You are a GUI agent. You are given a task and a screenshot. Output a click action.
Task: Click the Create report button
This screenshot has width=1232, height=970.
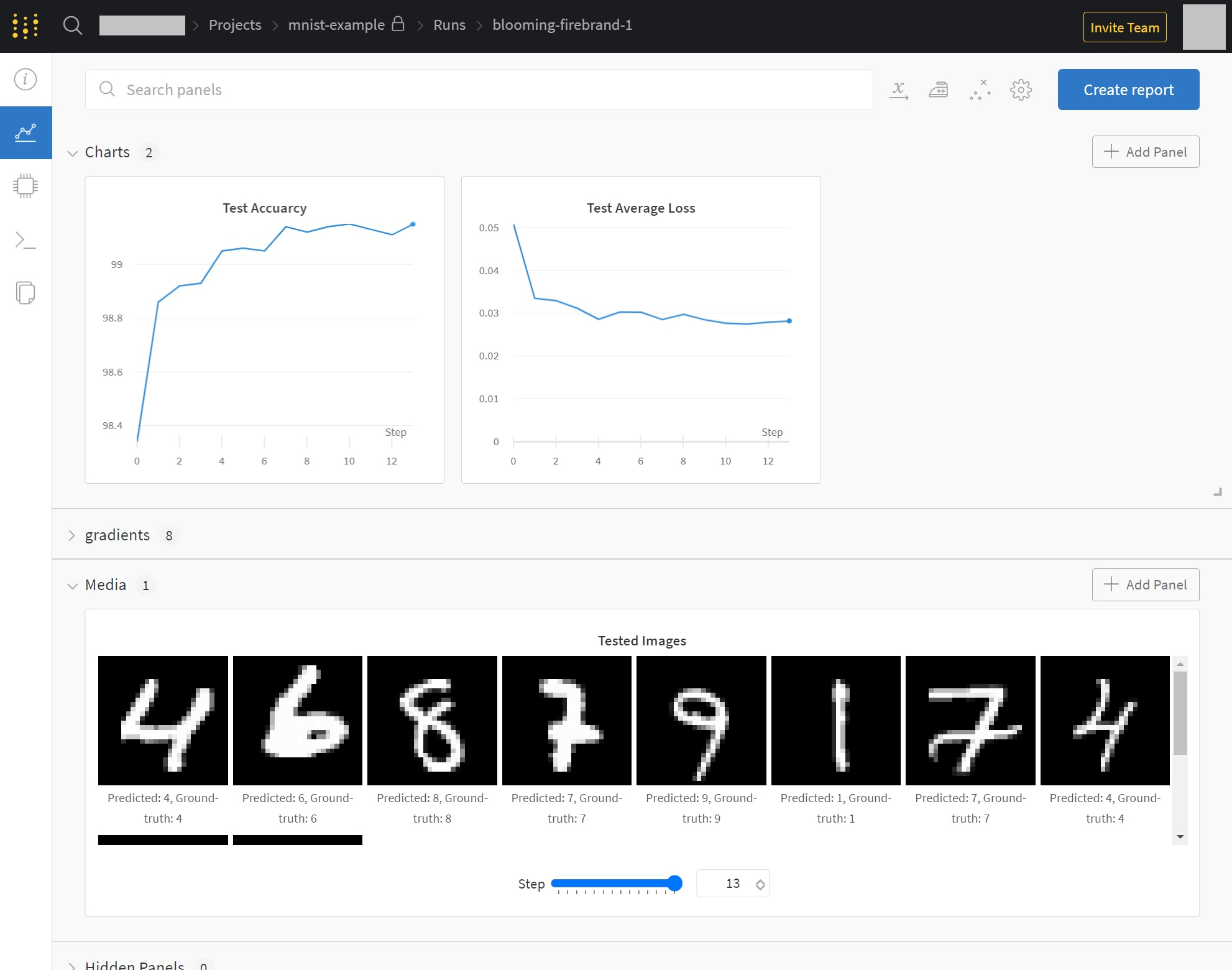click(1128, 90)
